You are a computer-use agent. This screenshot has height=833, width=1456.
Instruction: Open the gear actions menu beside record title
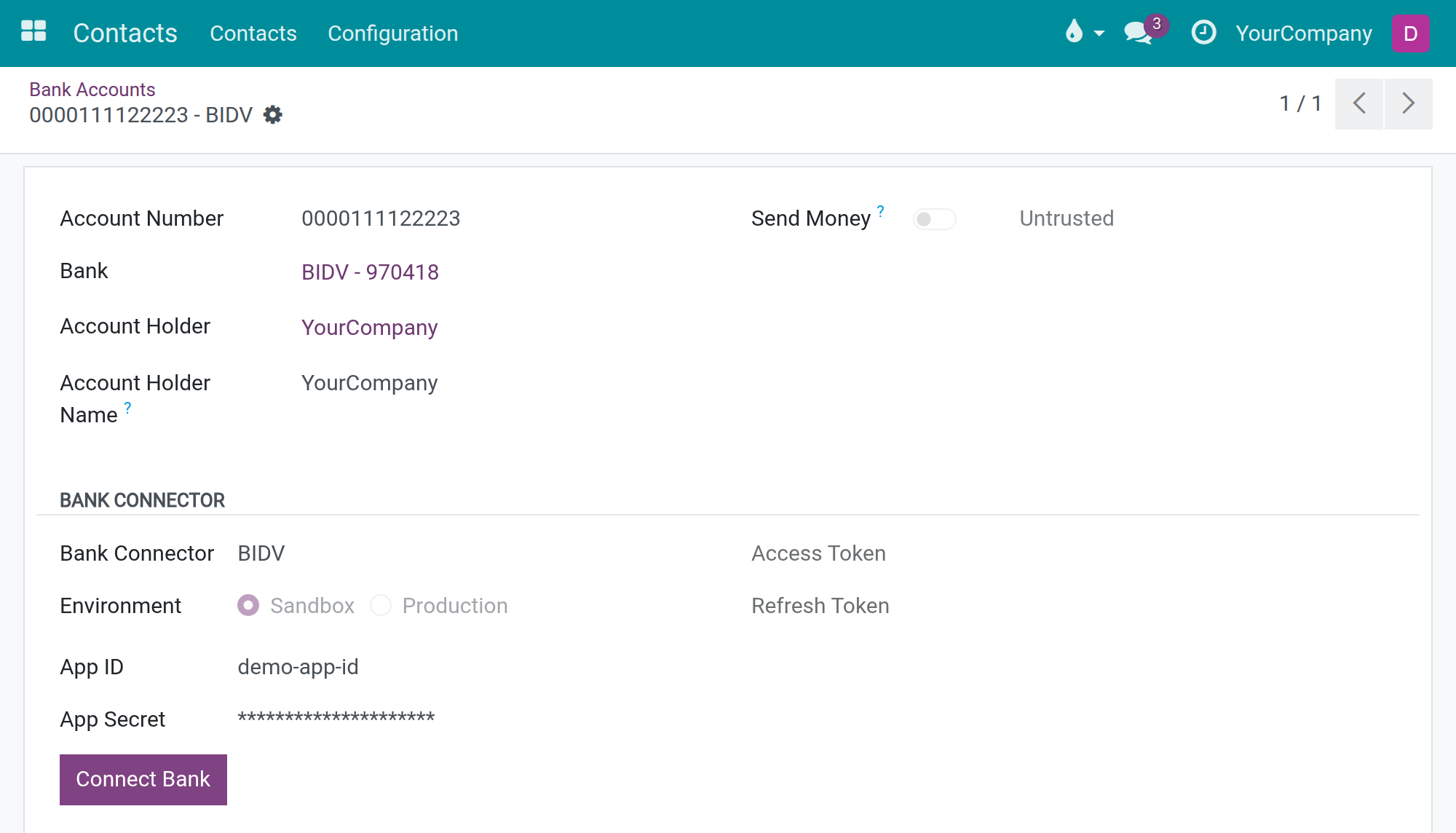(273, 115)
